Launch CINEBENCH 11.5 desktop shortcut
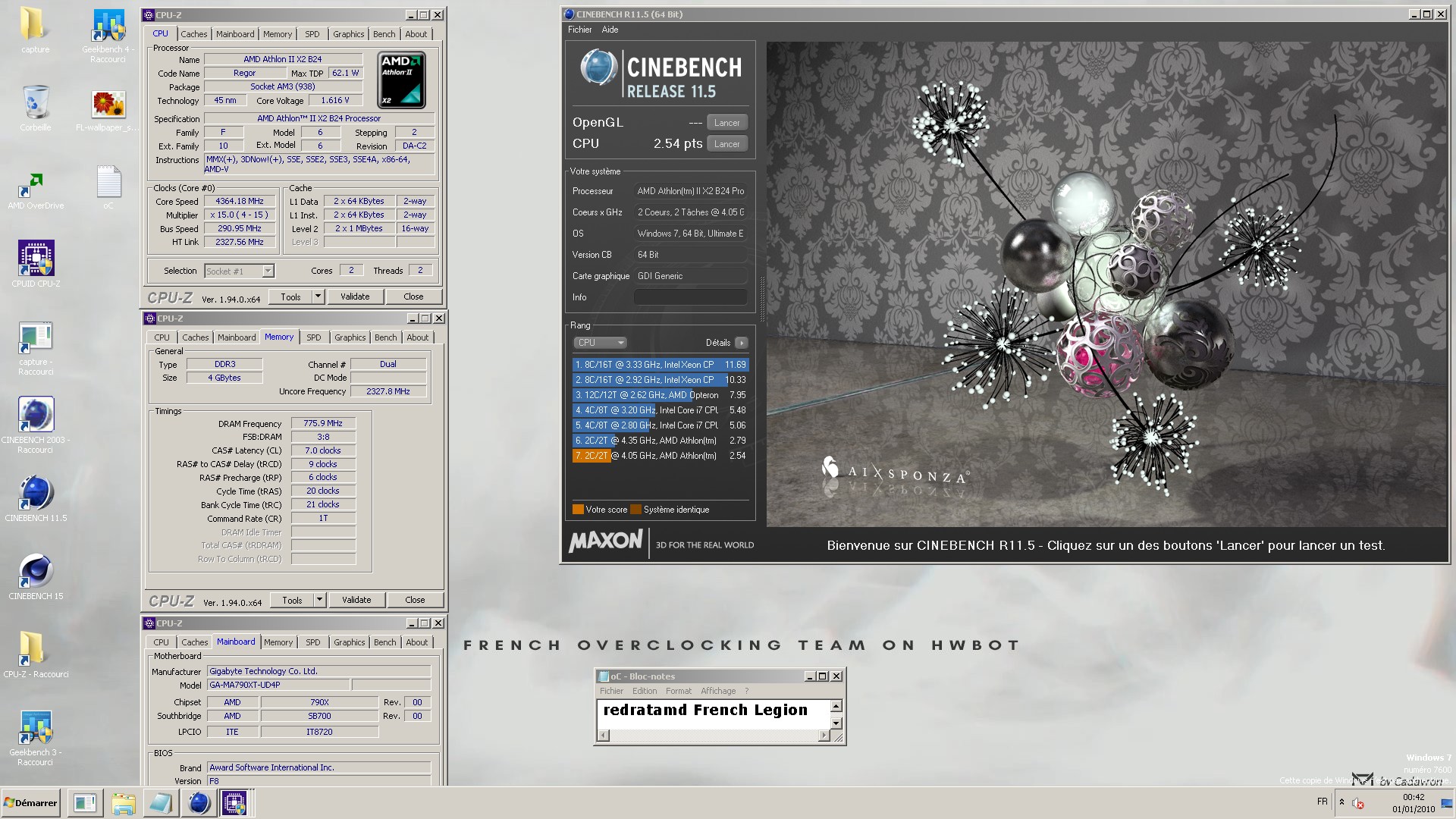This screenshot has height=819, width=1456. (36, 498)
